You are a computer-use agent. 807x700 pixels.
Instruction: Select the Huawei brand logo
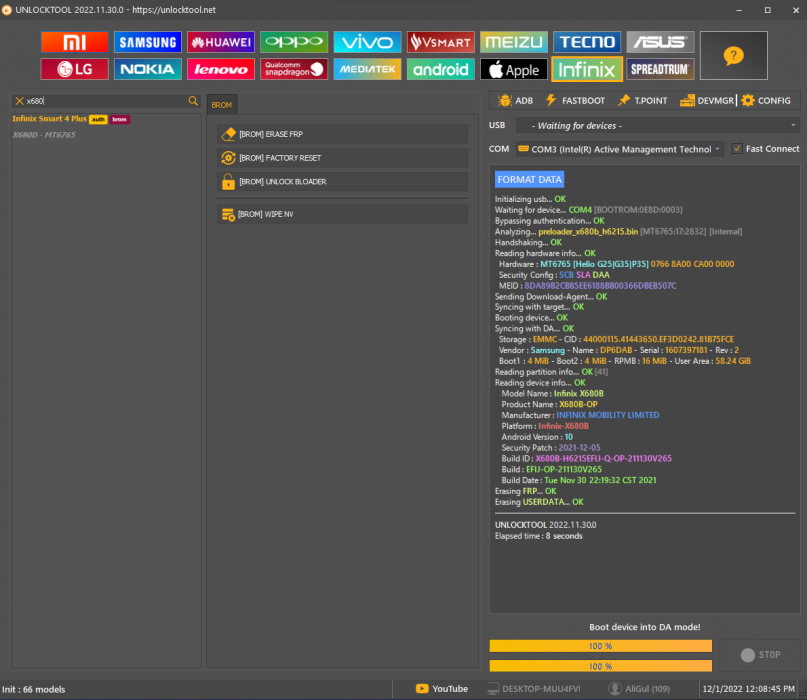(x=221, y=42)
